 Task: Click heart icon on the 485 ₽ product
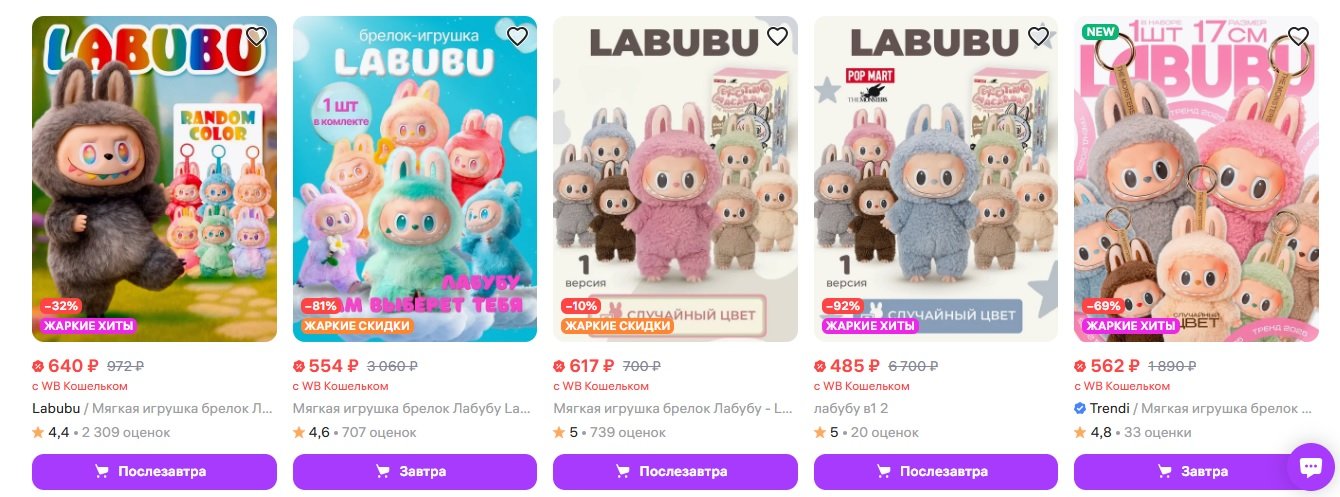tap(1038, 37)
